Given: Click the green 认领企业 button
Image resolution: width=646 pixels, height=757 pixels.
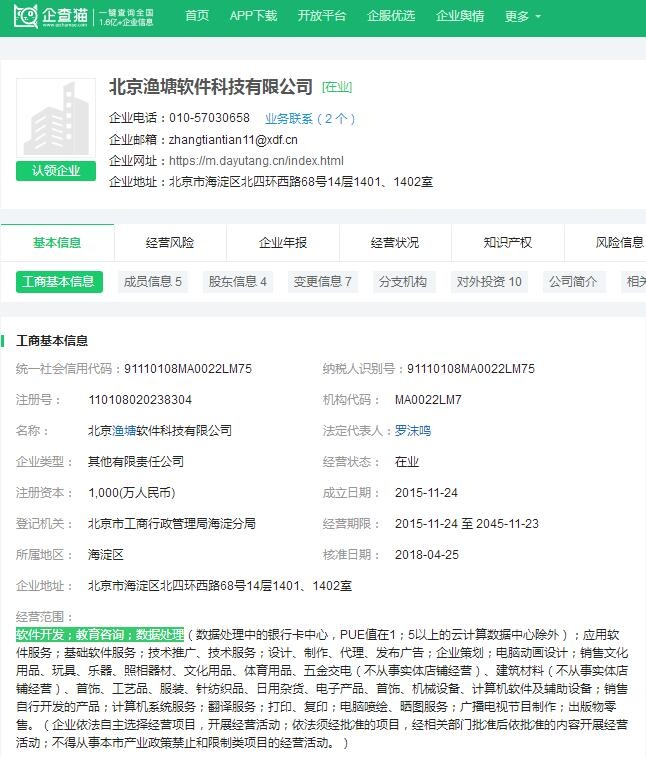Looking at the screenshot, I should pyautogui.click(x=56, y=171).
